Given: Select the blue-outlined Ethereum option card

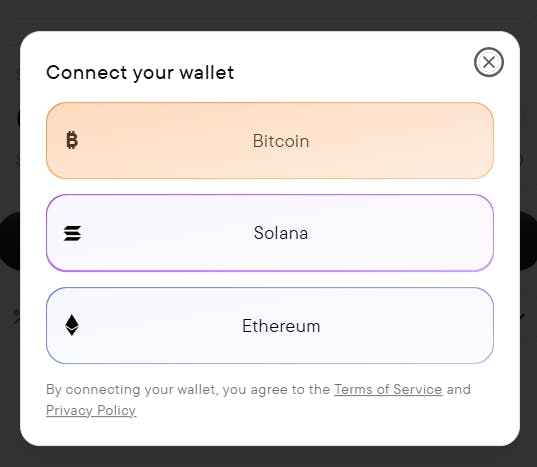Looking at the screenshot, I should point(270,325).
